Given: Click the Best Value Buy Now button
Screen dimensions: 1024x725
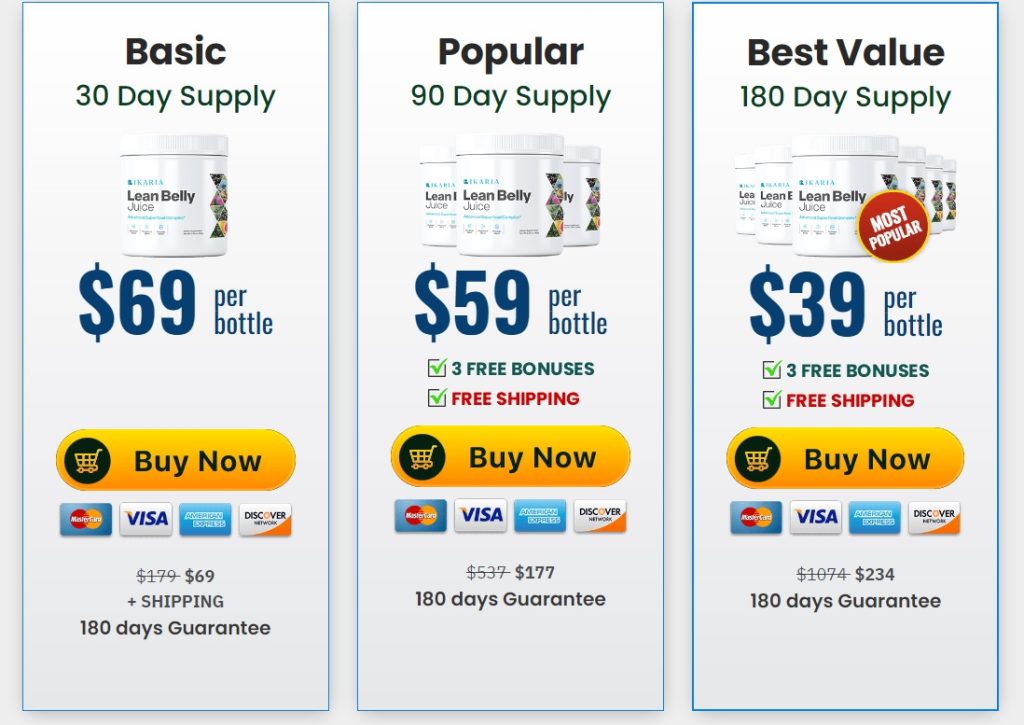Looking at the screenshot, I should point(845,459).
